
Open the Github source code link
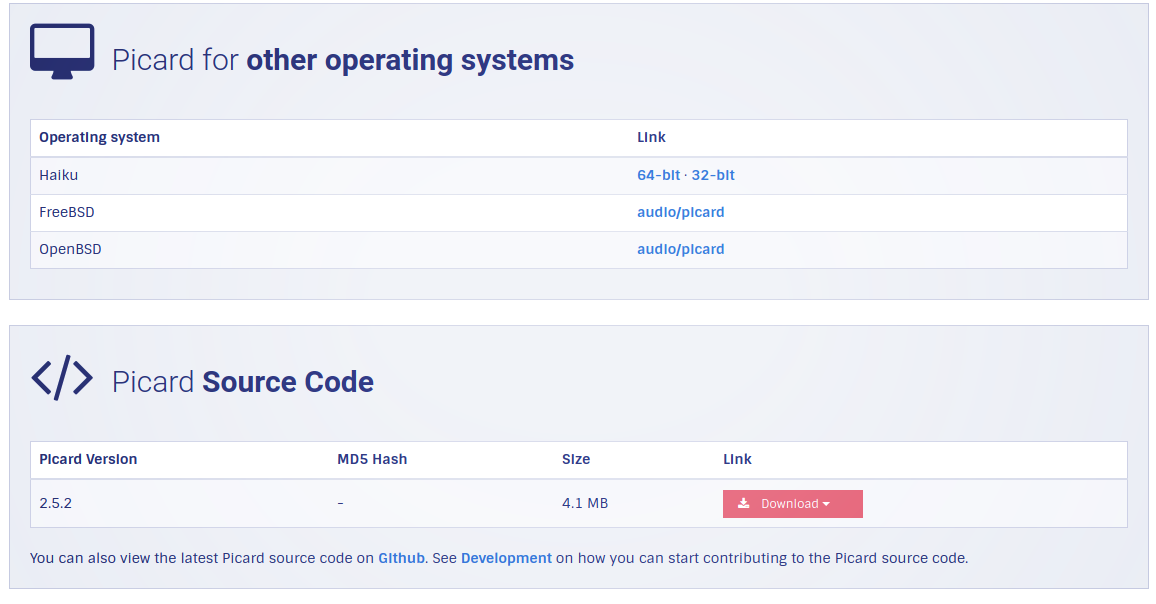click(401, 558)
